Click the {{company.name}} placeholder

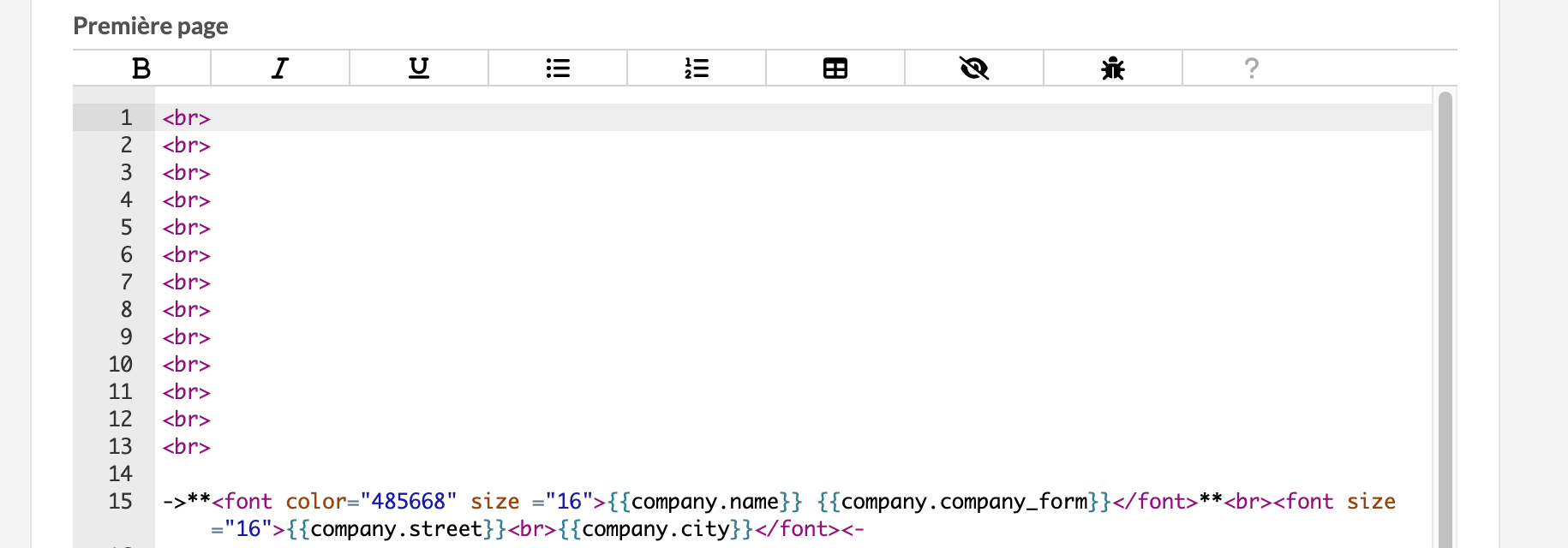(705, 501)
